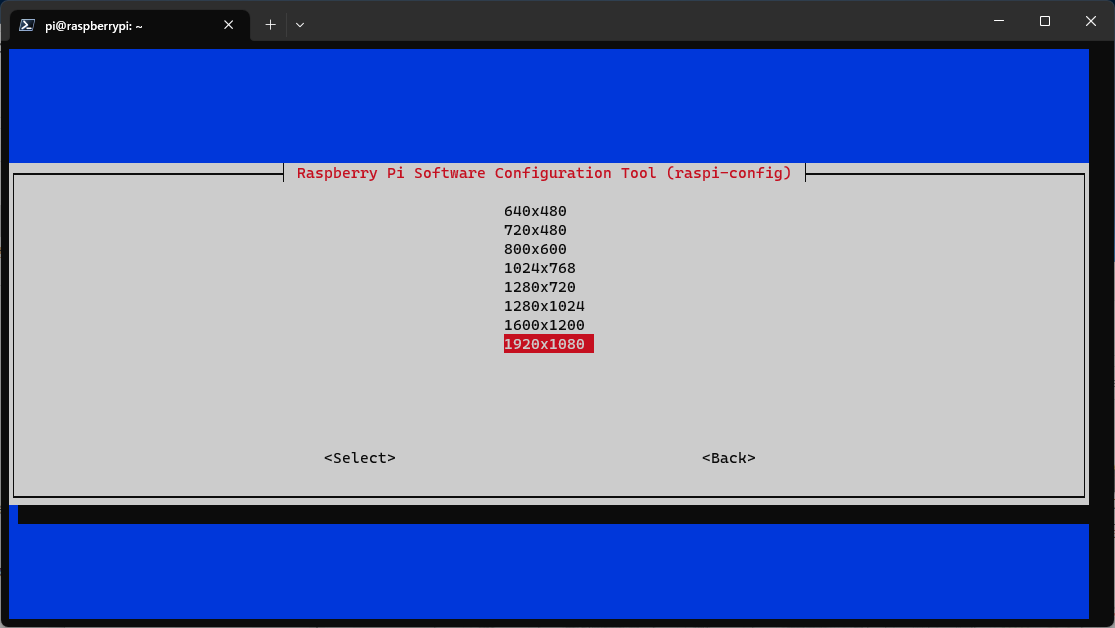The height and width of the screenshot is (628, 1115).
Task: Close the terminal window
Action: point(1091,21)
